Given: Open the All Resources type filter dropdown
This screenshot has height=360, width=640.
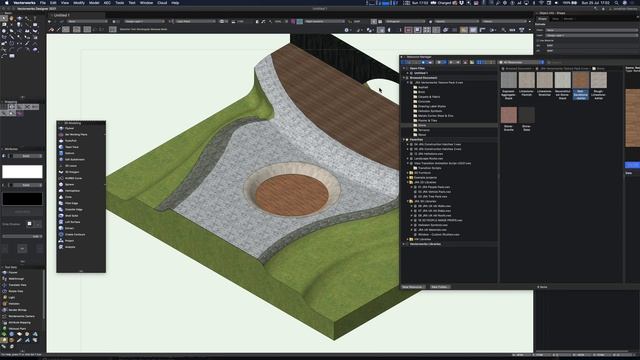Looking at the screenshot, I should 521,62.
